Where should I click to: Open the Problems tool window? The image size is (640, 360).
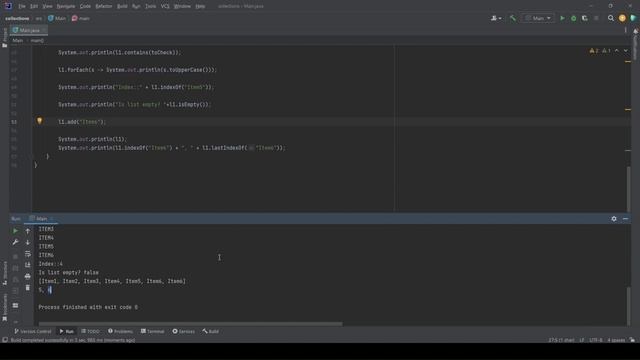(x=120, y=331)
